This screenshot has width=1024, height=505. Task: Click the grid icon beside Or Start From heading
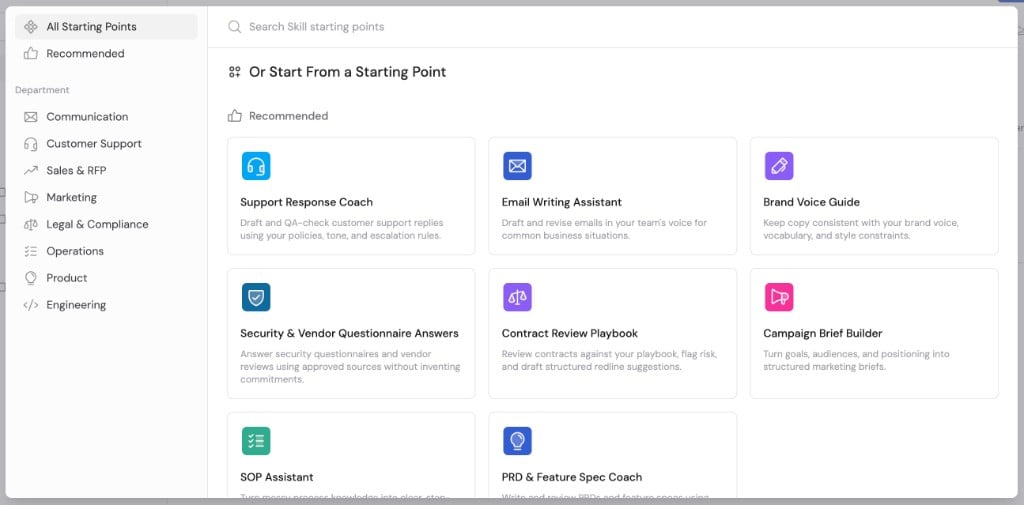pyautogui.click(x=234, y=72)
